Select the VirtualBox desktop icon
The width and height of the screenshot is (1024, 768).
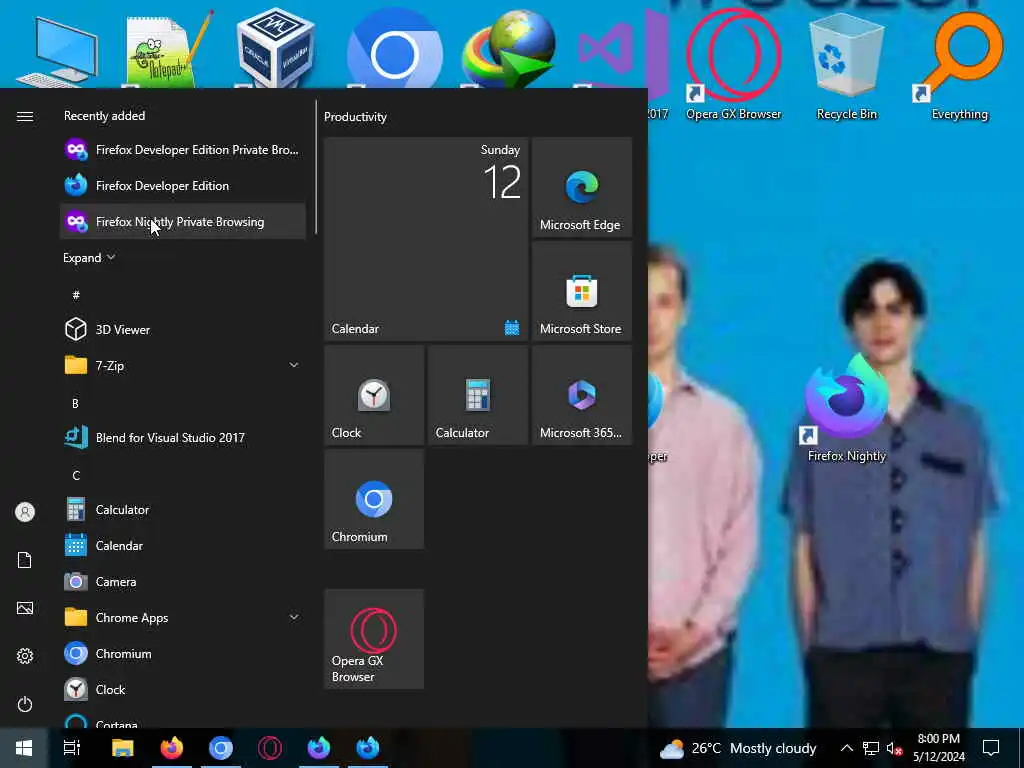[x=276, y=47]
